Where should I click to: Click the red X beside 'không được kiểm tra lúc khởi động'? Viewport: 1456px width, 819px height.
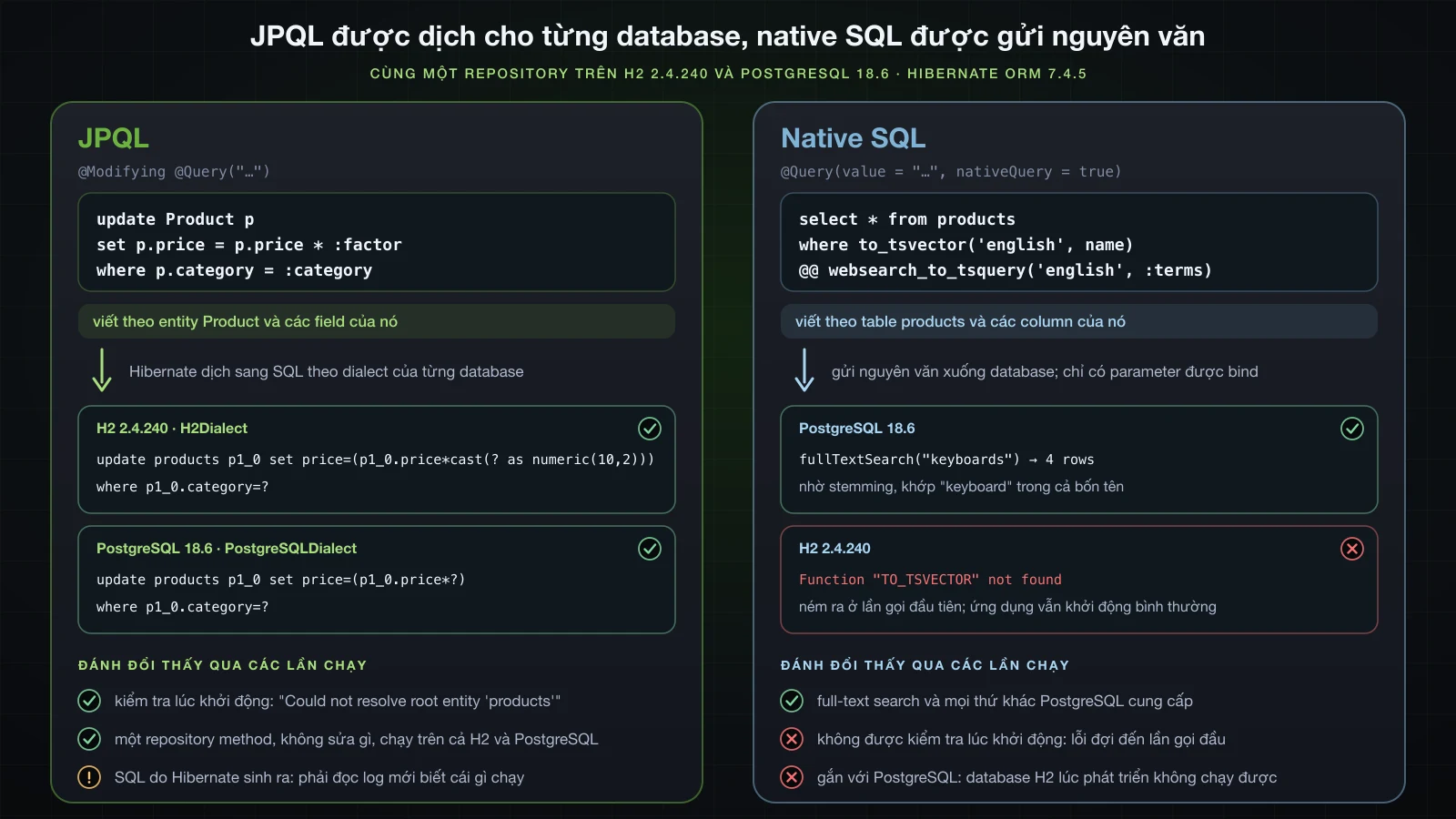point(792,739)
